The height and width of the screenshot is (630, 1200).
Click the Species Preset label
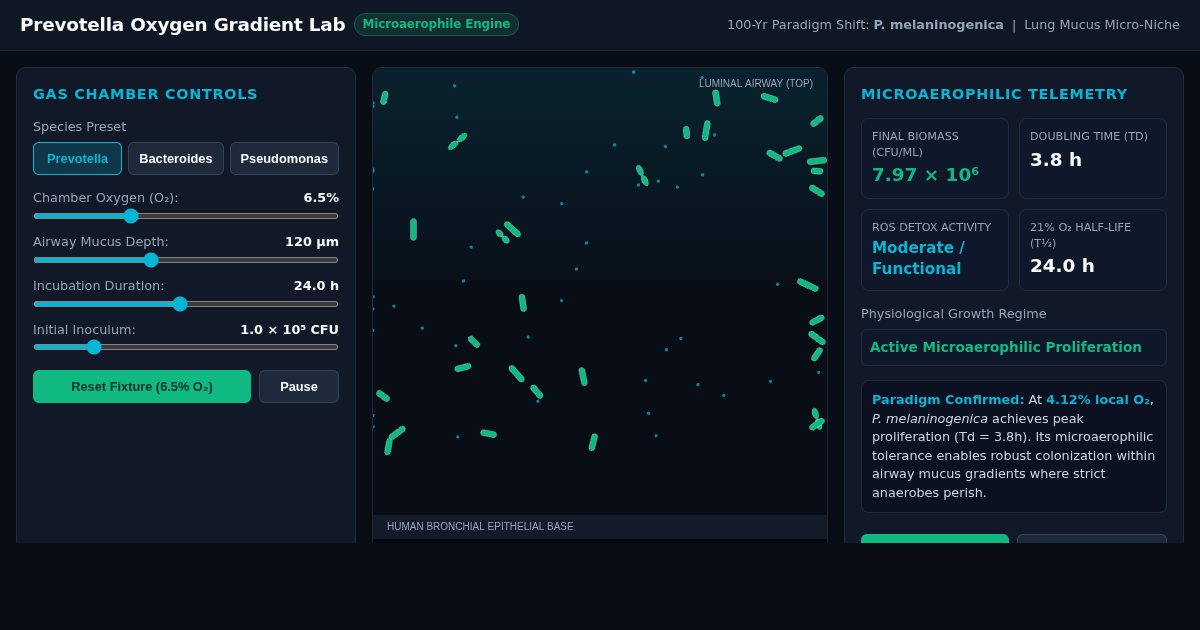80,127
